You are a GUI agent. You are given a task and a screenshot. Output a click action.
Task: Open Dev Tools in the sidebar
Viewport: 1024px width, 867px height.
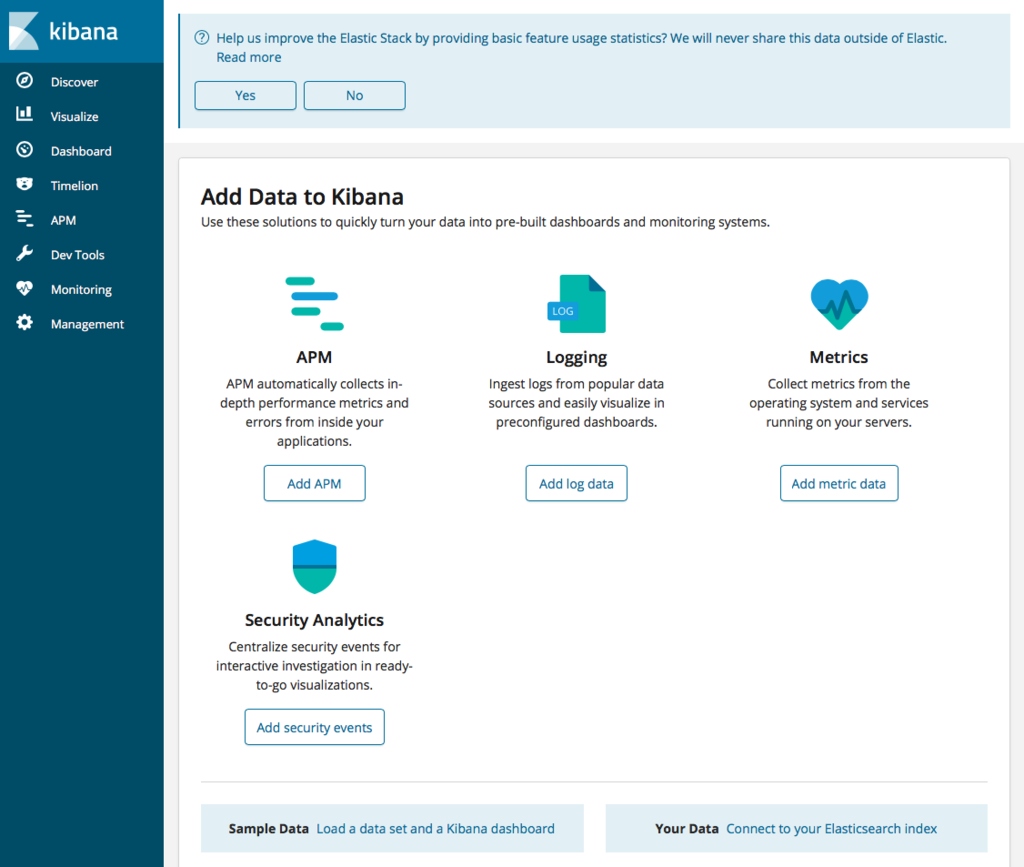tap(78, 255)
